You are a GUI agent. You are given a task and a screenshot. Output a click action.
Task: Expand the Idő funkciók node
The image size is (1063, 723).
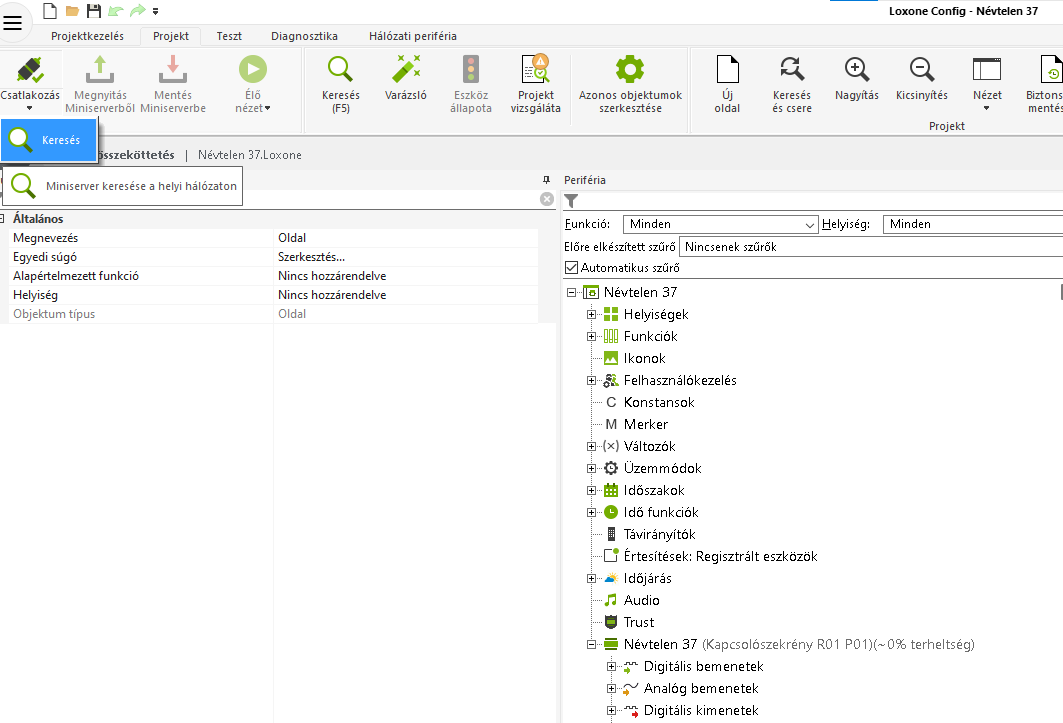(591, 513)
